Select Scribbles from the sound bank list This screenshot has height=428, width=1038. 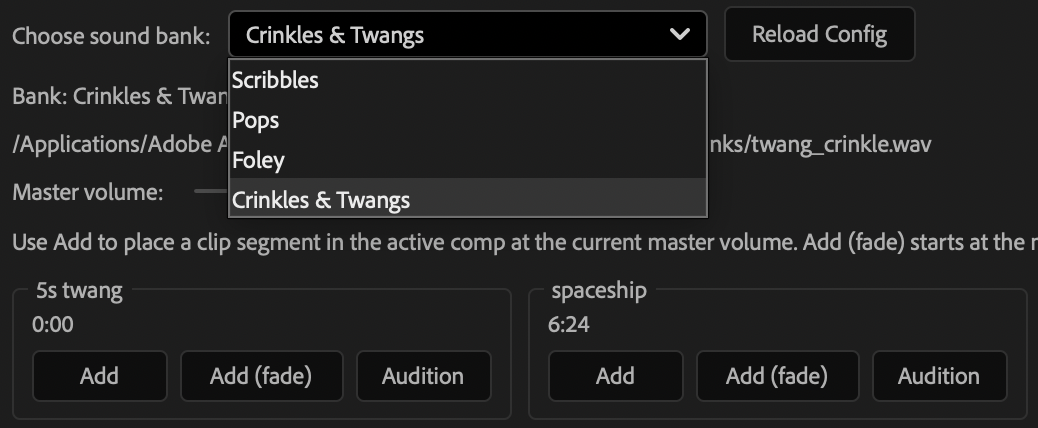coord(275,80)
